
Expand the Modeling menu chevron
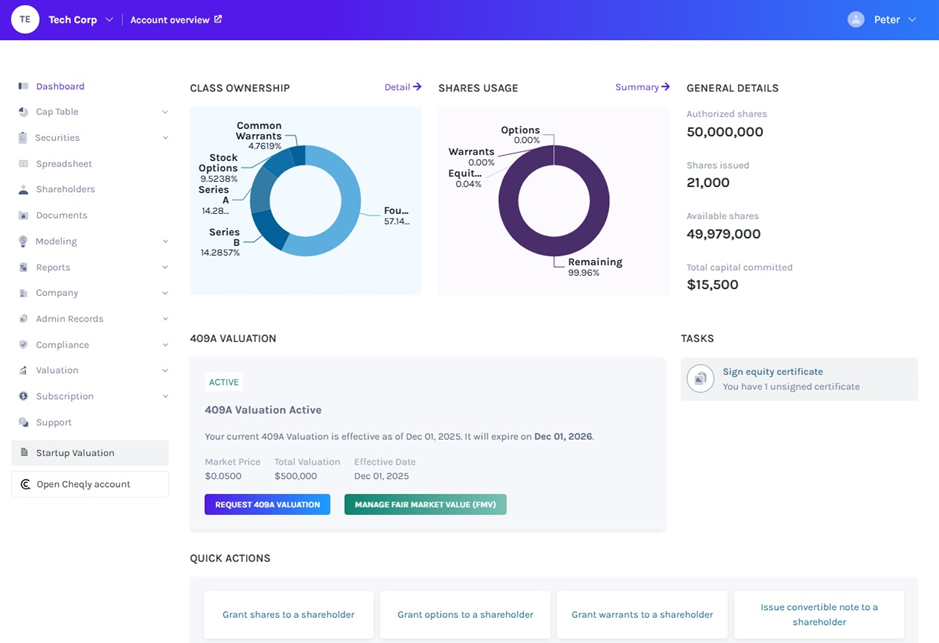(165, 241)
